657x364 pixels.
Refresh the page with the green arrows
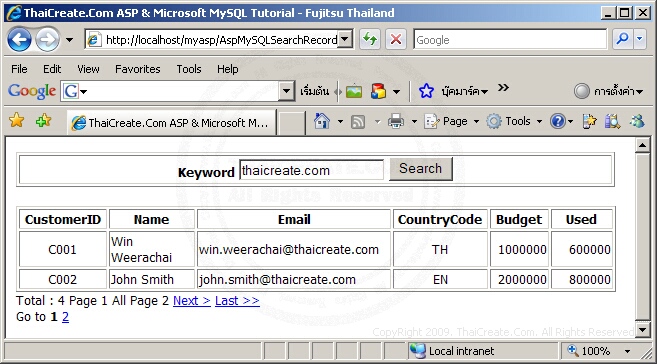pos(370,39)
